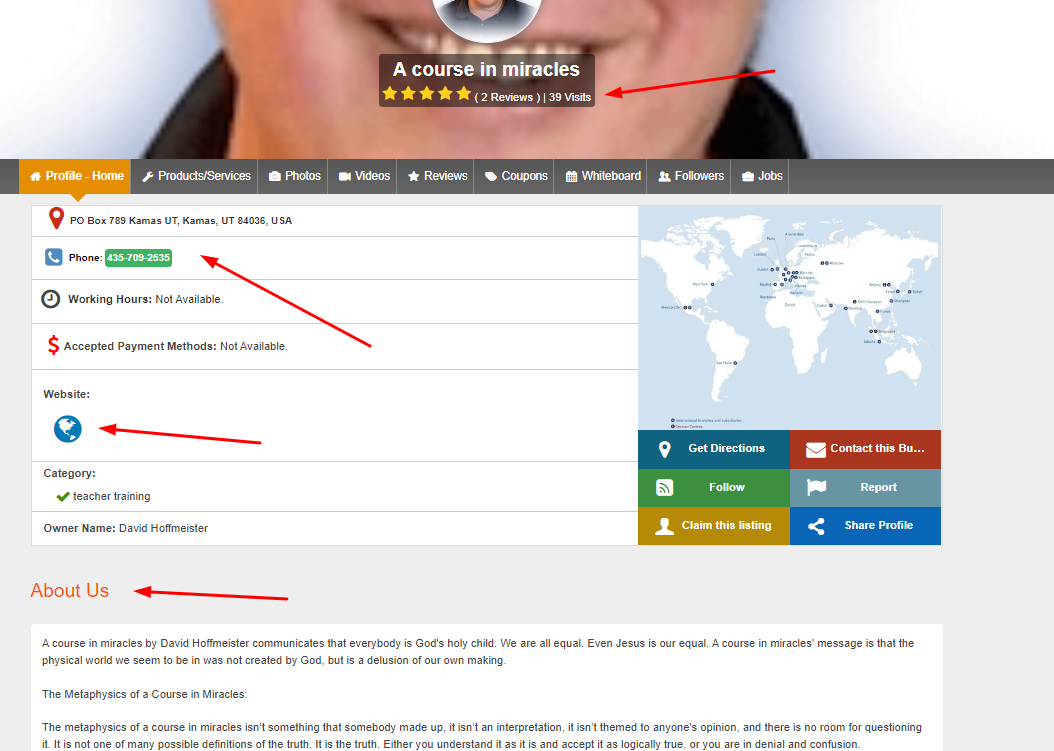Open the Coupons tab
Viewport: 1054px width, 751px height.
coord(514,176)
